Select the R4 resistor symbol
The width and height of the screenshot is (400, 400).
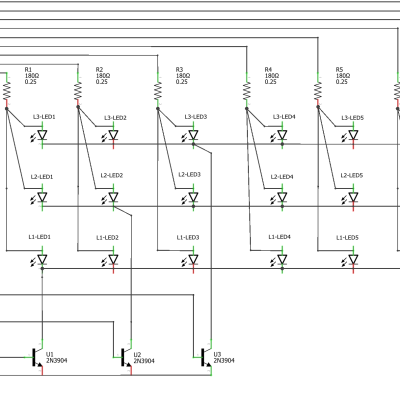[x=247, y=91]
